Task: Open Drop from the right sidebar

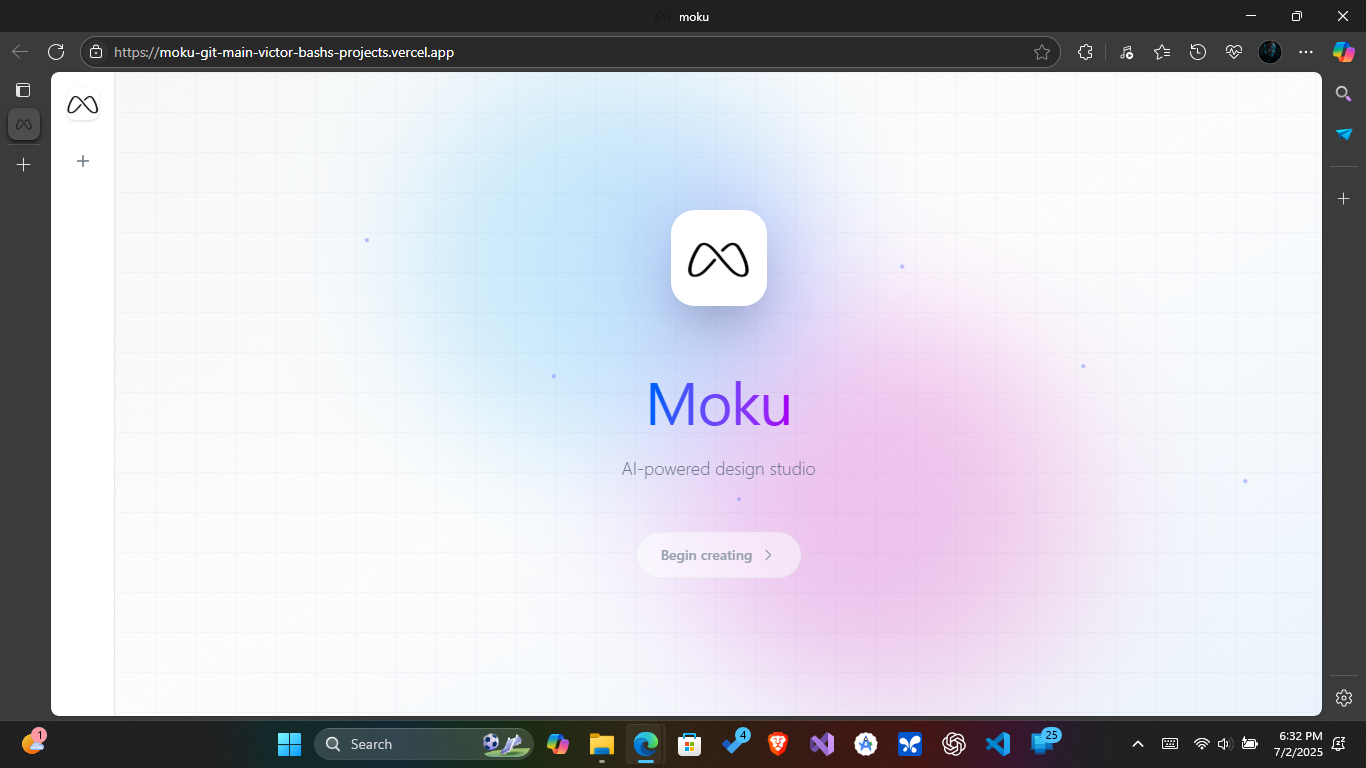Action: [1343, 134]
